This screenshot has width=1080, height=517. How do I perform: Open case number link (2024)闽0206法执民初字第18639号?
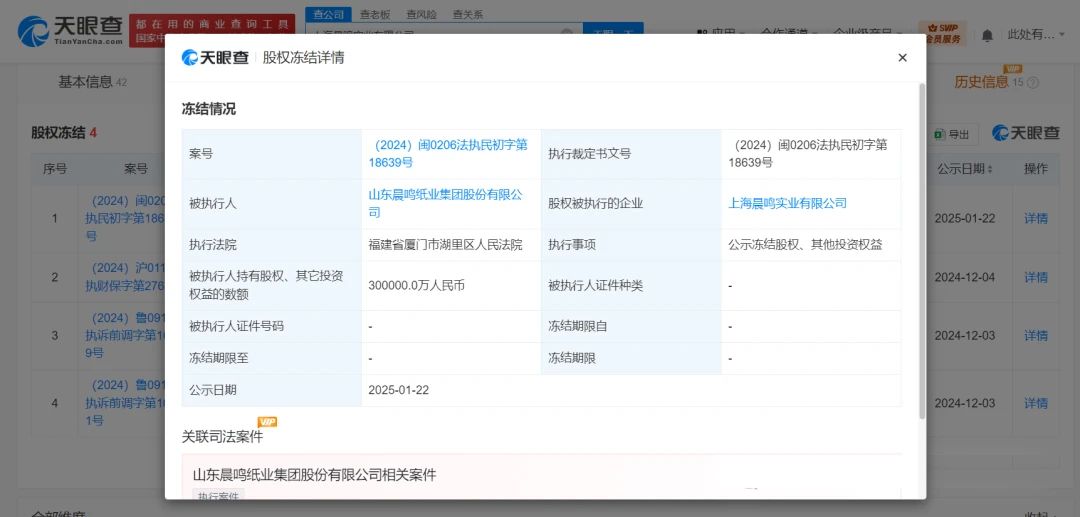click(448, 153)
